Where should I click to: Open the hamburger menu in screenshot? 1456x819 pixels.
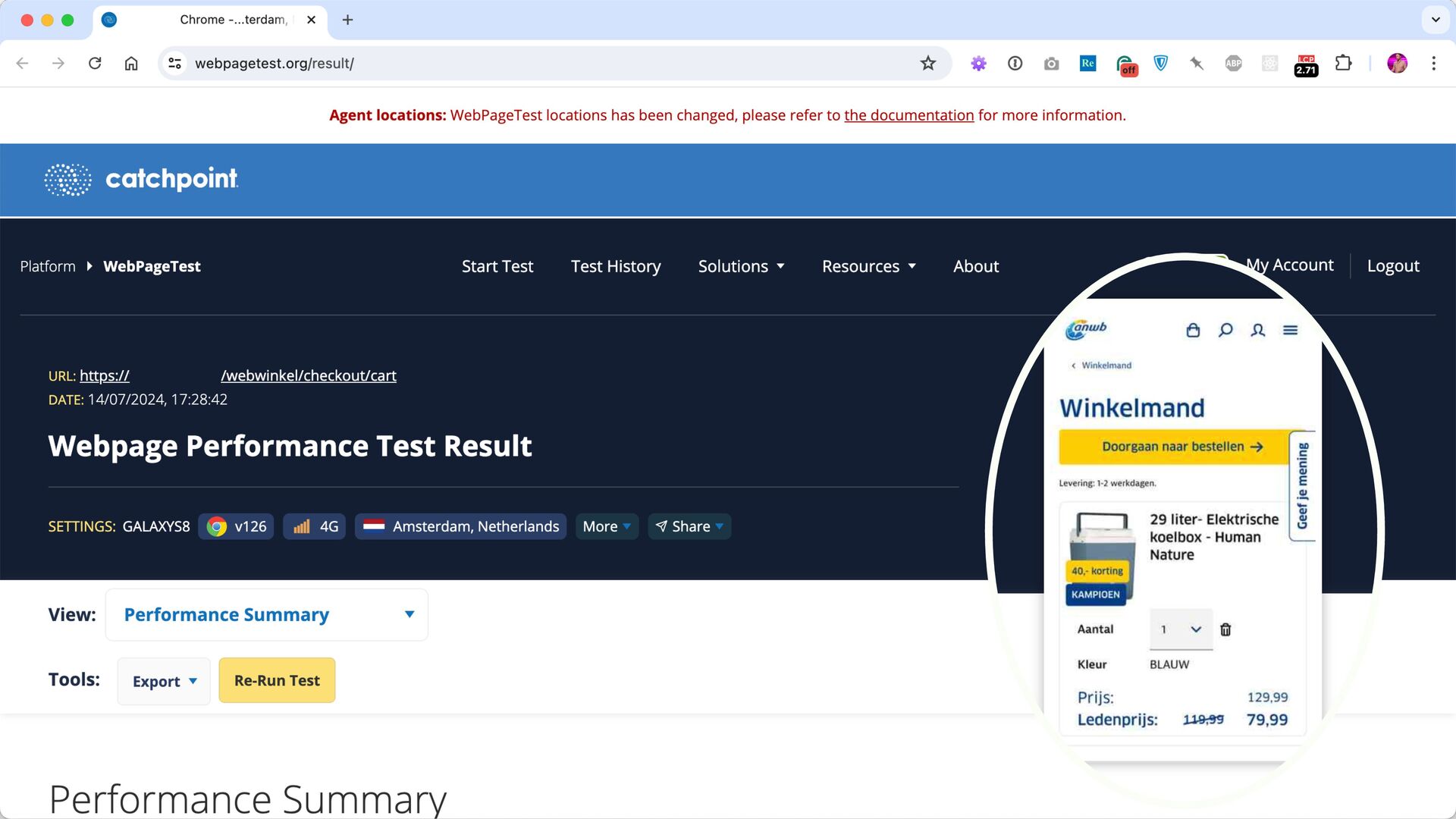(x=1290, y=330)
